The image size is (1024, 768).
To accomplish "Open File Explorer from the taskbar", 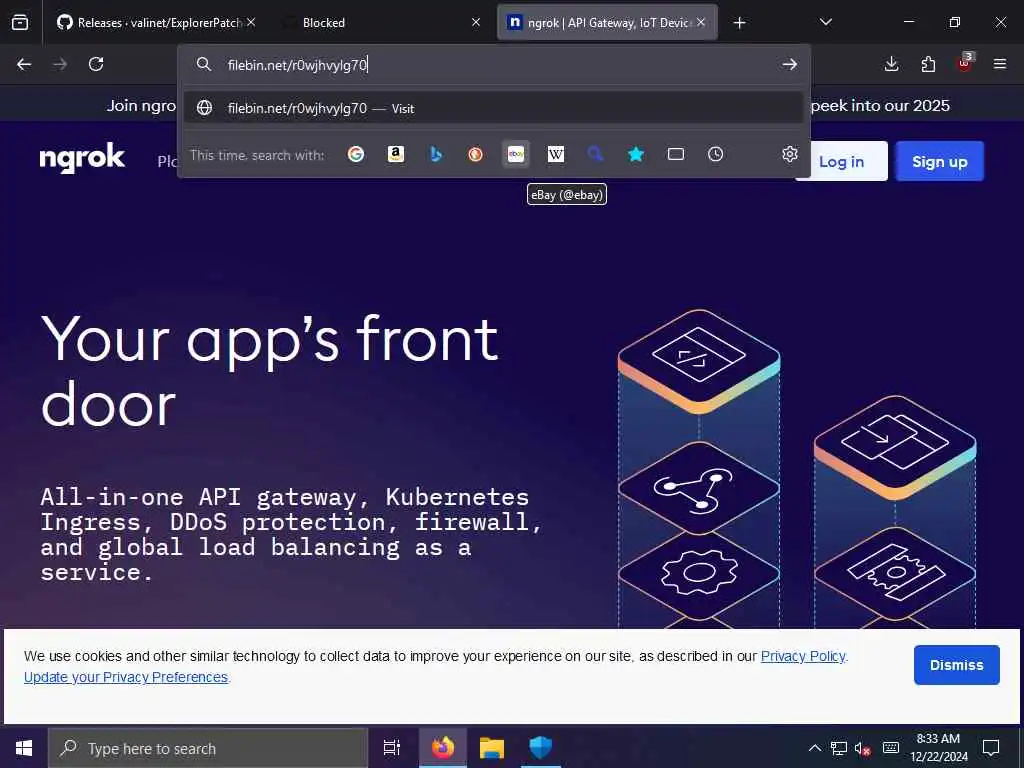I will click(492, 748).
